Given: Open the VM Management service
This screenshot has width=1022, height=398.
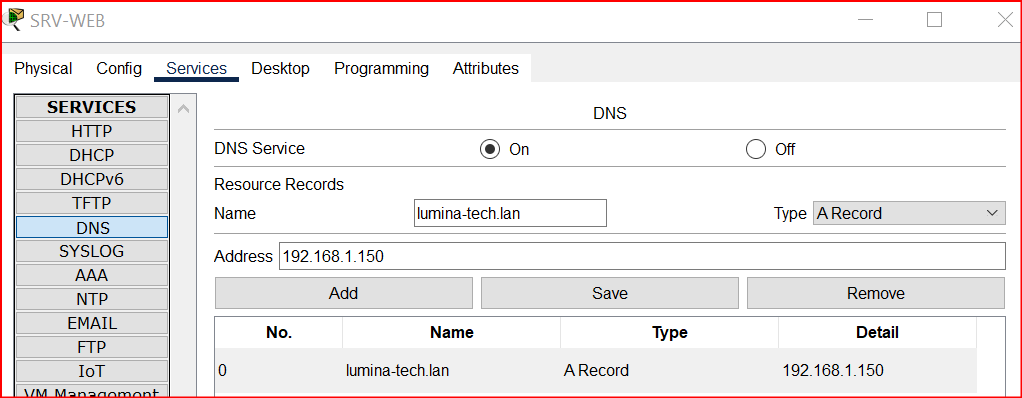Looking at the screenshot, I should [92, 391].
